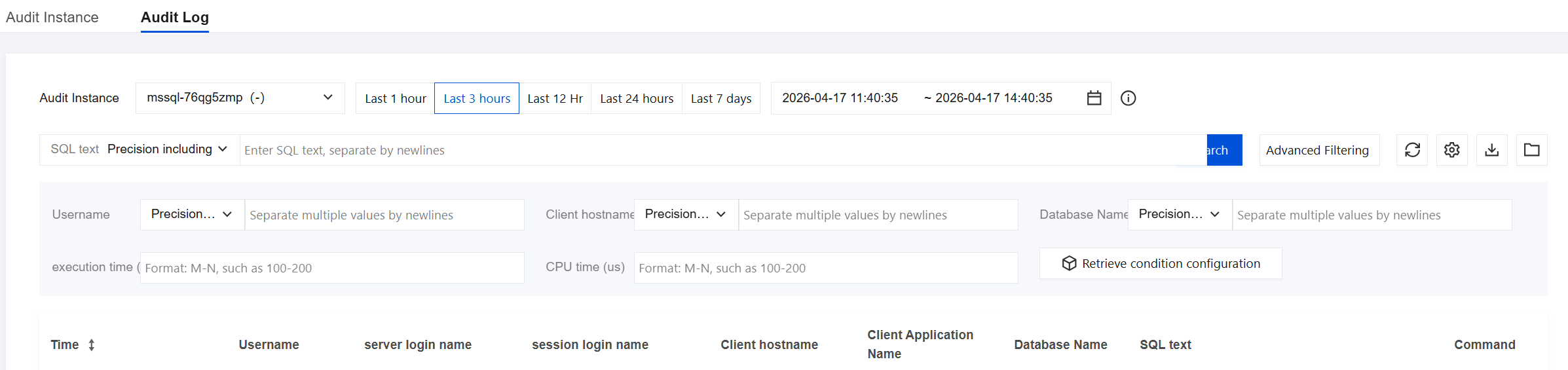Click the download logs icon
1568x370 pixels.
coord(1492,150)
